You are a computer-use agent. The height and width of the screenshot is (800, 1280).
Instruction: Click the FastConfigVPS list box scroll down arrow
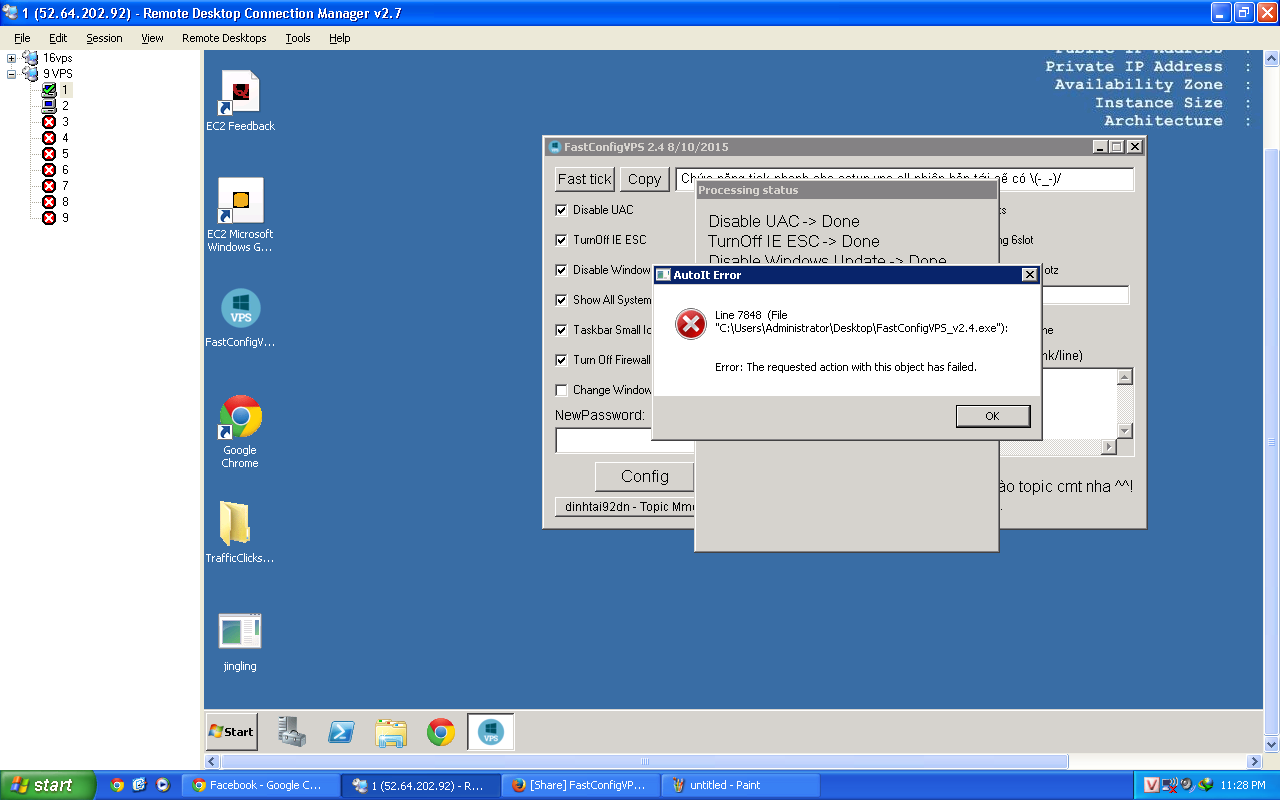pyautogui.click(x=1125, y=430)
